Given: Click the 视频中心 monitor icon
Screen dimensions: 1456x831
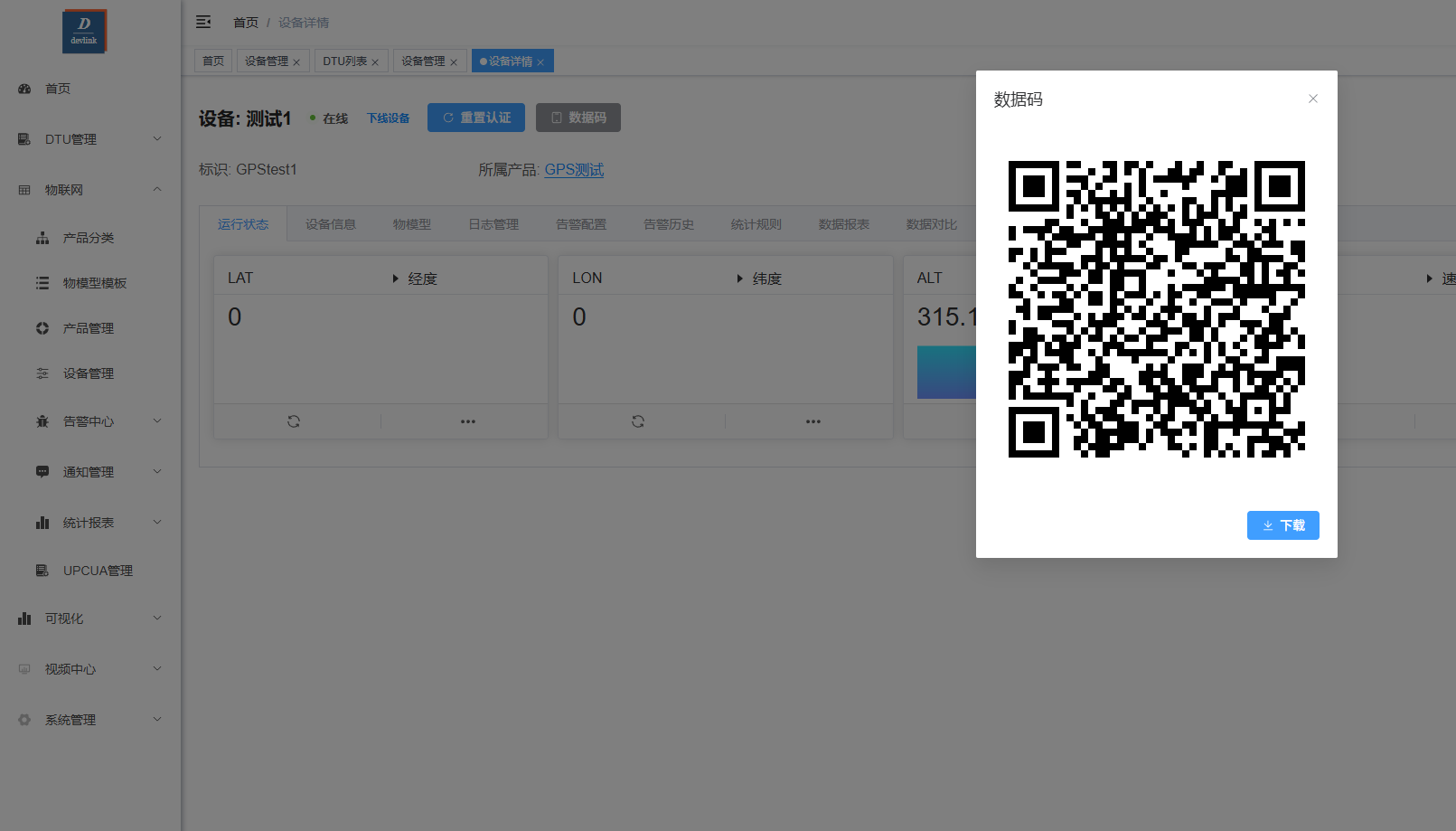Looking at the screenshot, I should [x=24, y=669].
